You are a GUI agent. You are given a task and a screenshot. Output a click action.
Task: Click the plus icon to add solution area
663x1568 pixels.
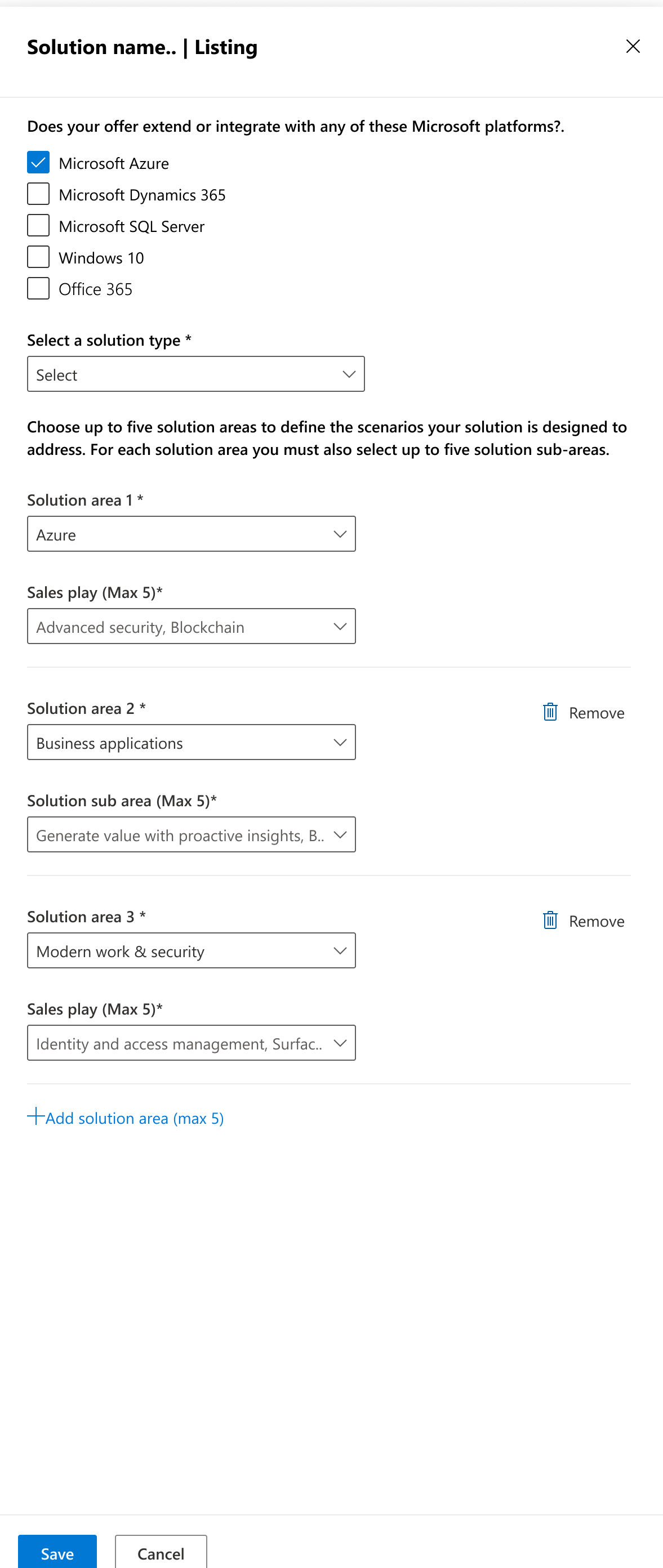[36, 1116]
